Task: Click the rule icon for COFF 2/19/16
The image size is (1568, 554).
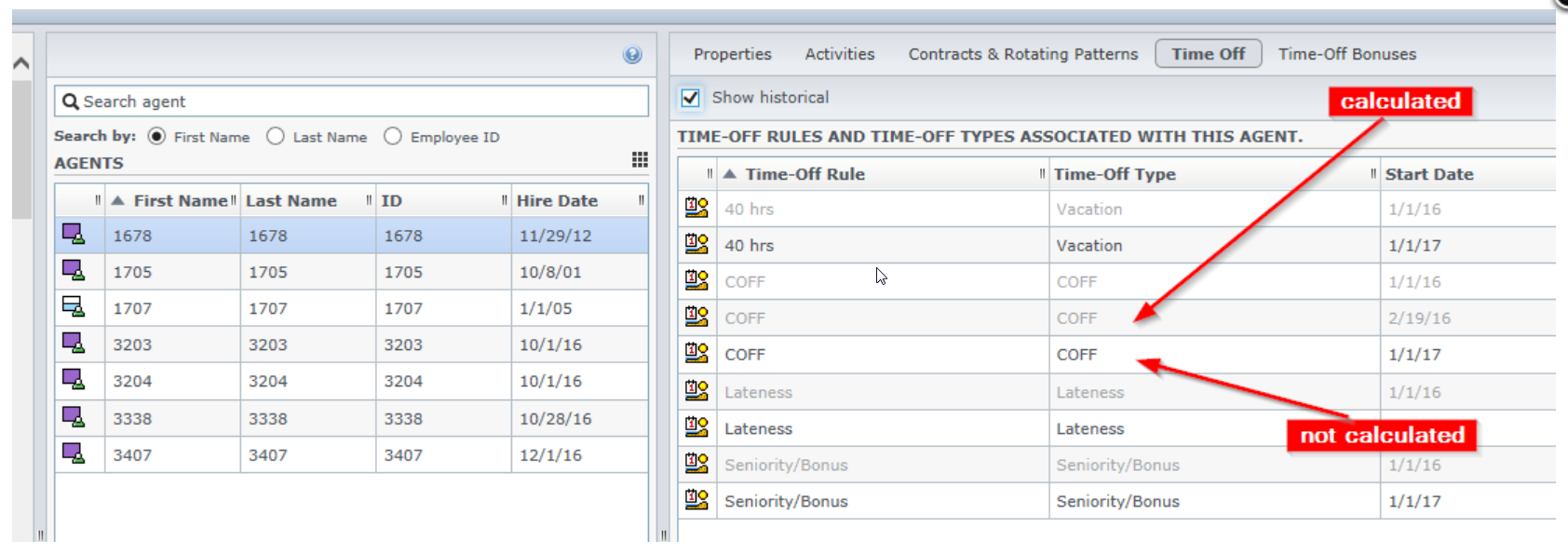Action: 696,318
